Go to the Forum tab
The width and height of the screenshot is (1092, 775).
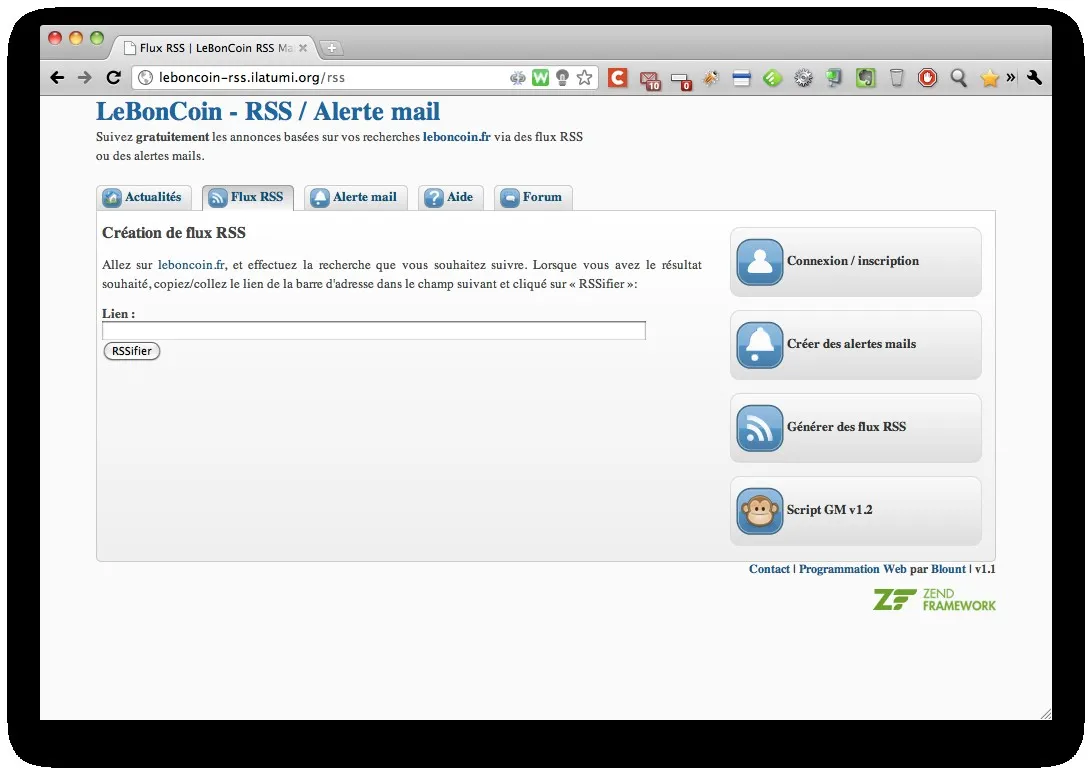click(x=533, y=198)
